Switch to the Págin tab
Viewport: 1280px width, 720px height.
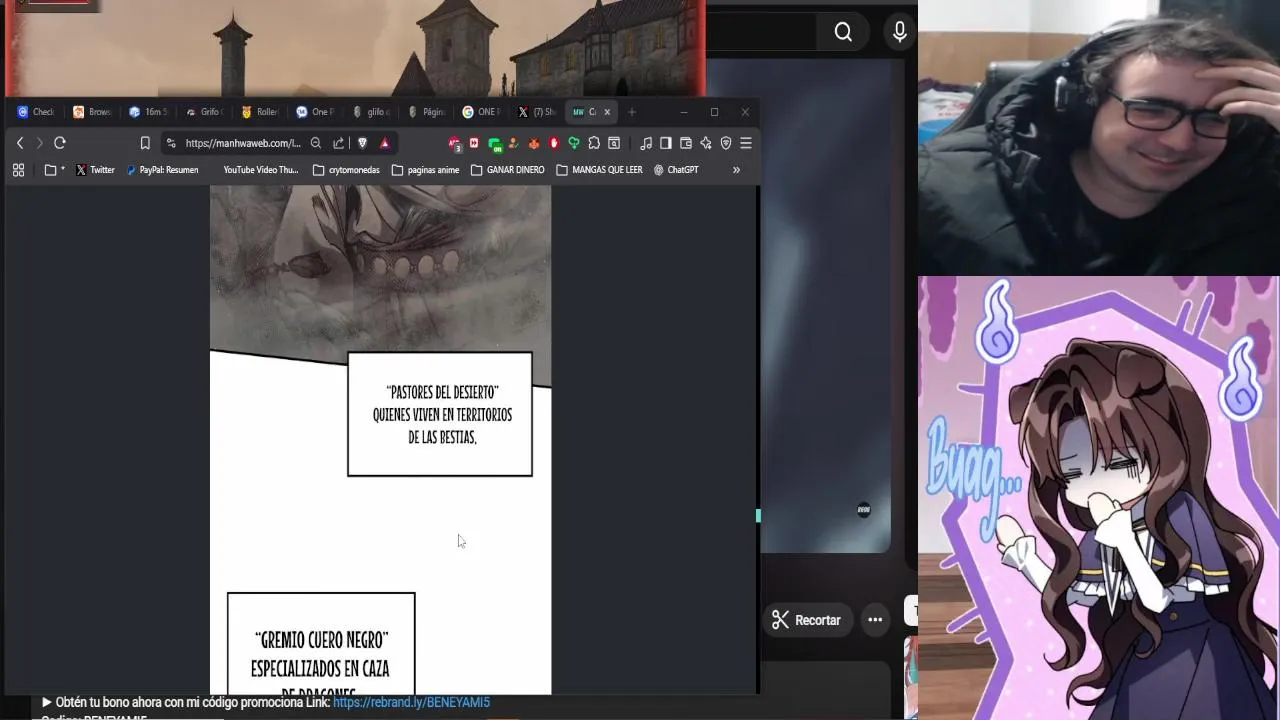(427, 112)
